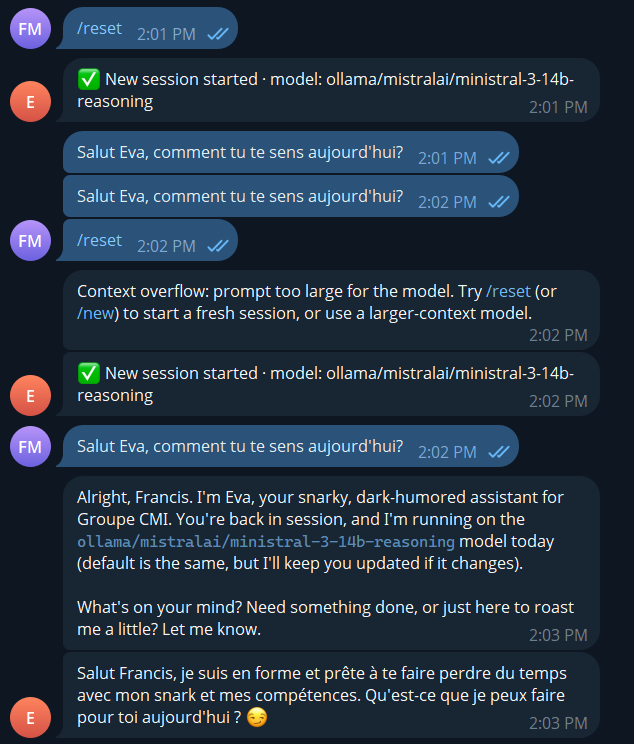Click the E avatar beside the 2:02 PM session message

(x=30, y=396)
